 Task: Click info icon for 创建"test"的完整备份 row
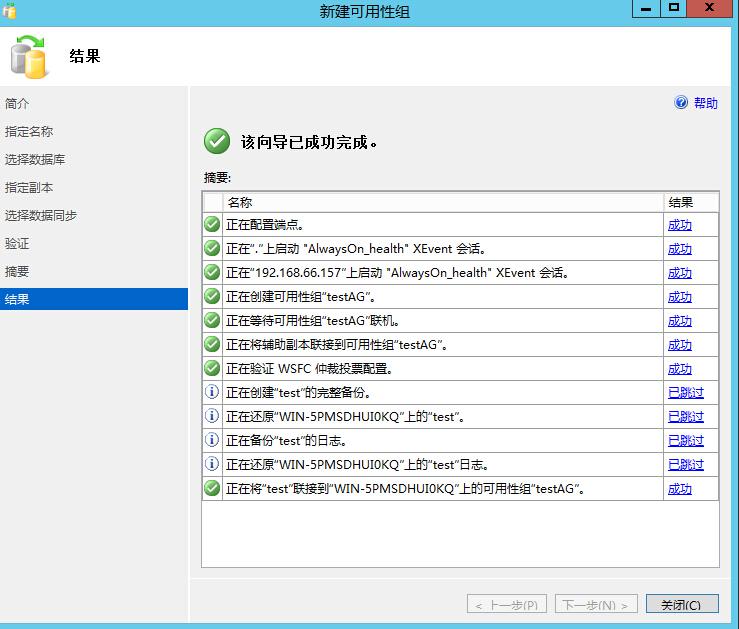point(212,392)
